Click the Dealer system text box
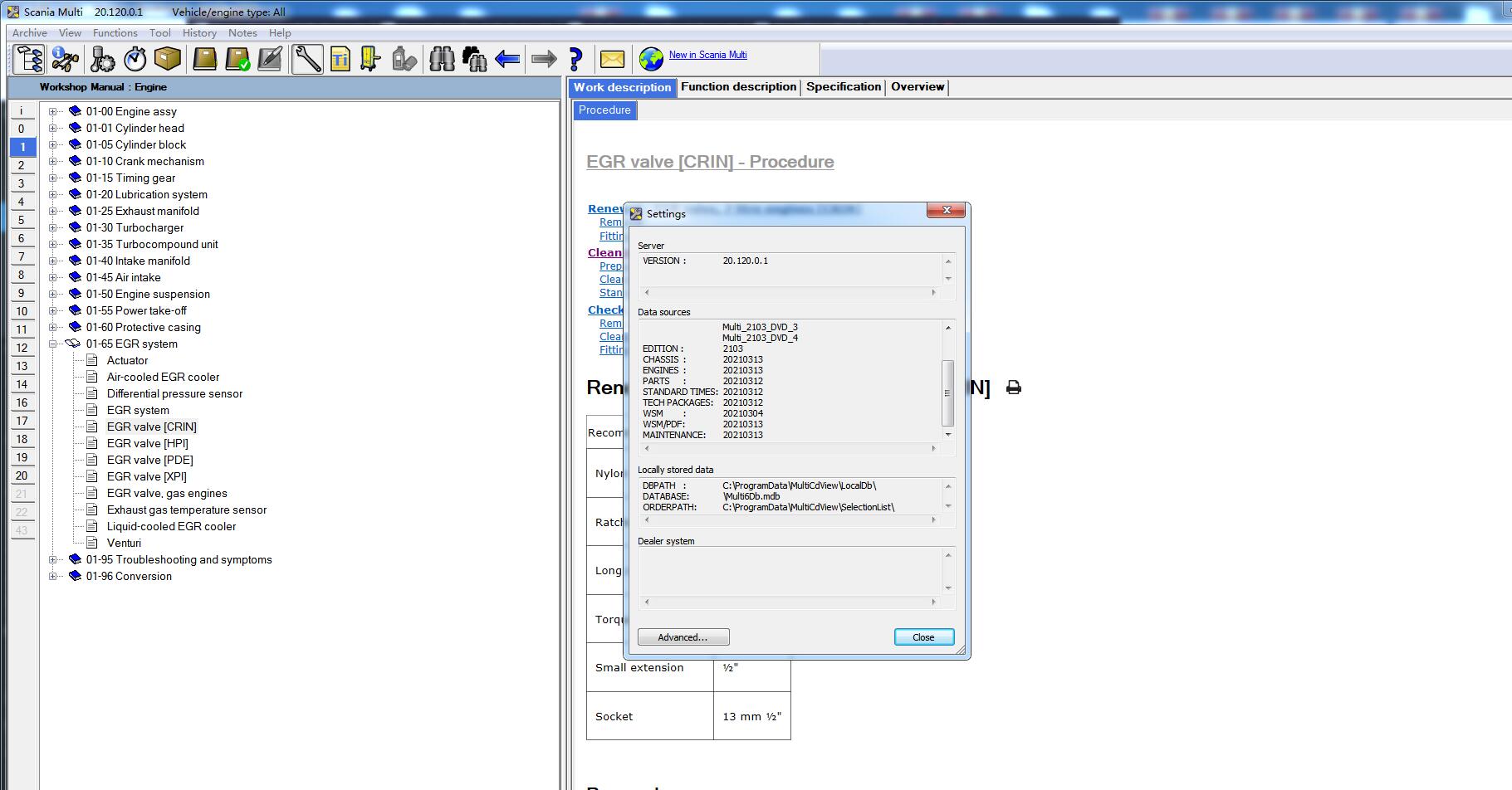 (790, 571)
